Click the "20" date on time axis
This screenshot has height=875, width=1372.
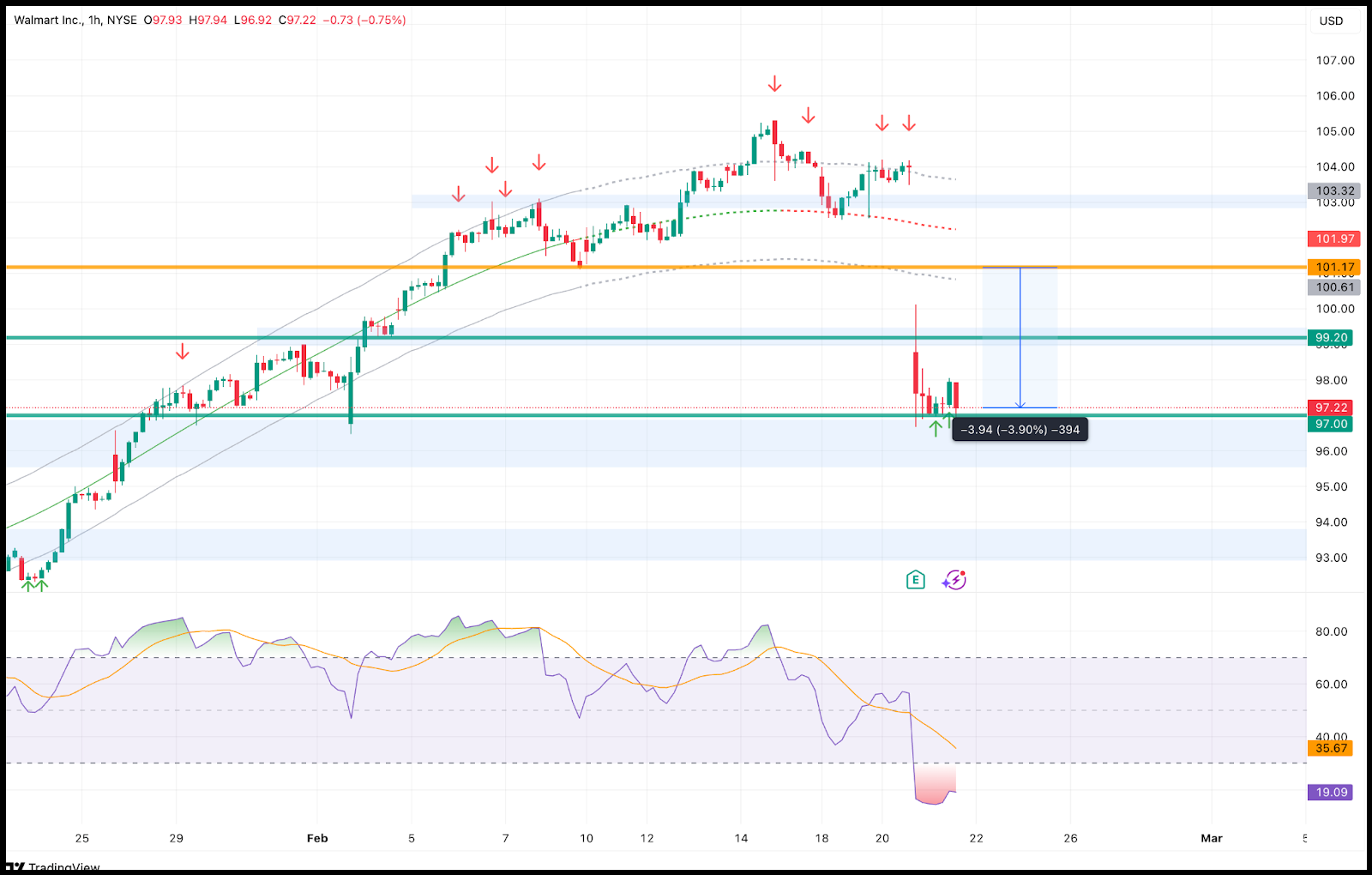point(882,838)
